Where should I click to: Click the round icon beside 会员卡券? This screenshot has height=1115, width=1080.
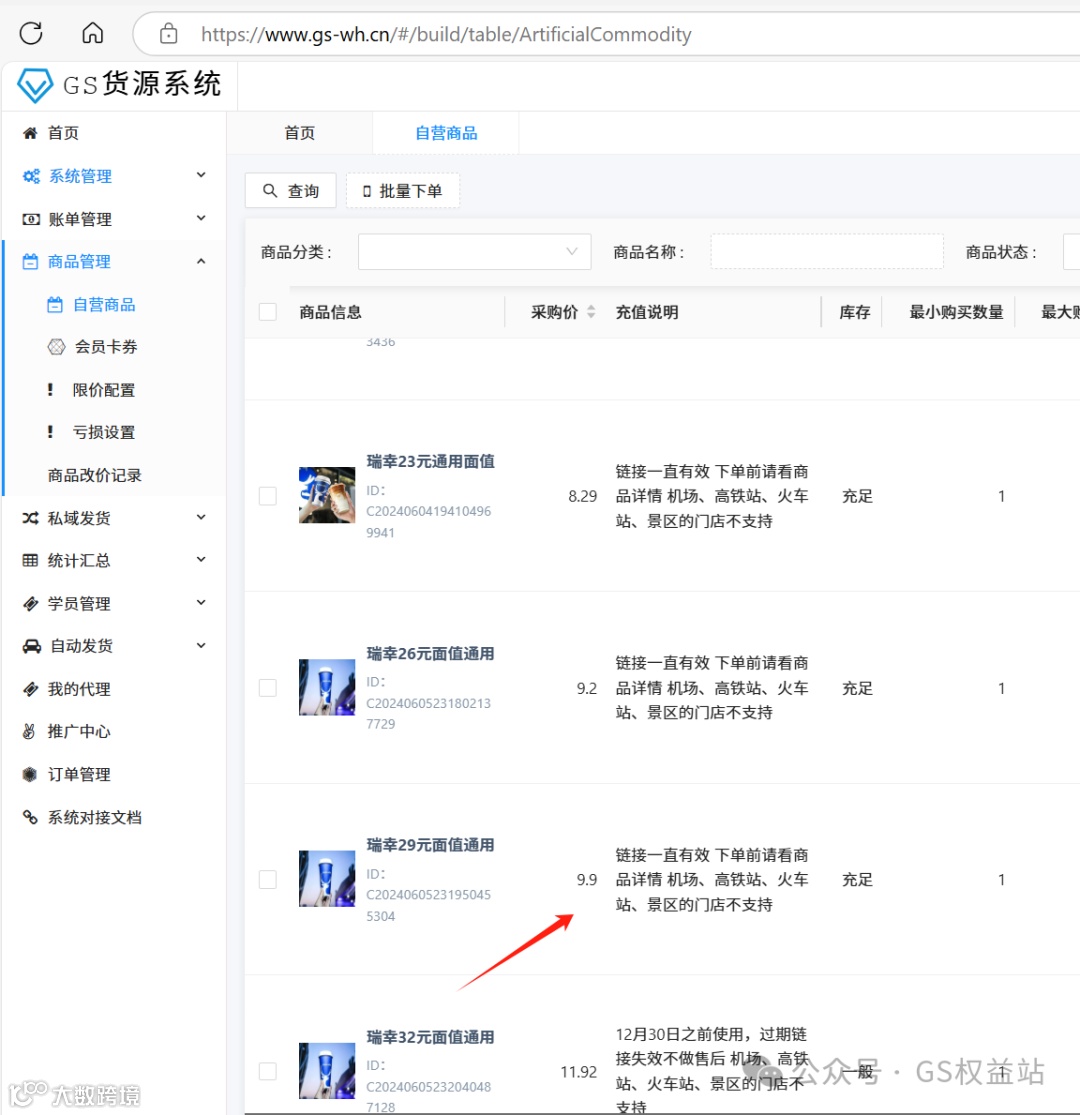point(56,347)
